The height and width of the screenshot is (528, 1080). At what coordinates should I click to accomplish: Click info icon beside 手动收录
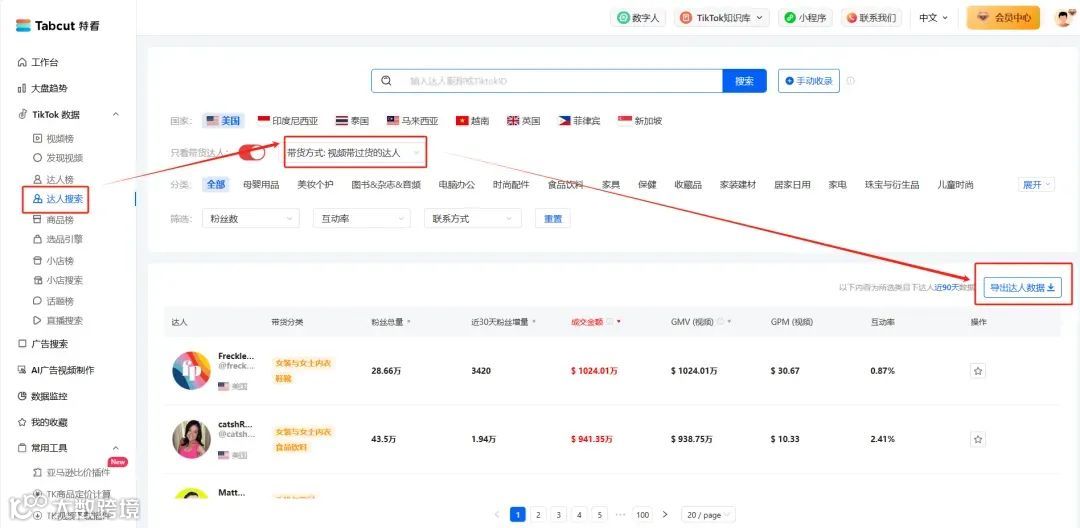[851, 81]
